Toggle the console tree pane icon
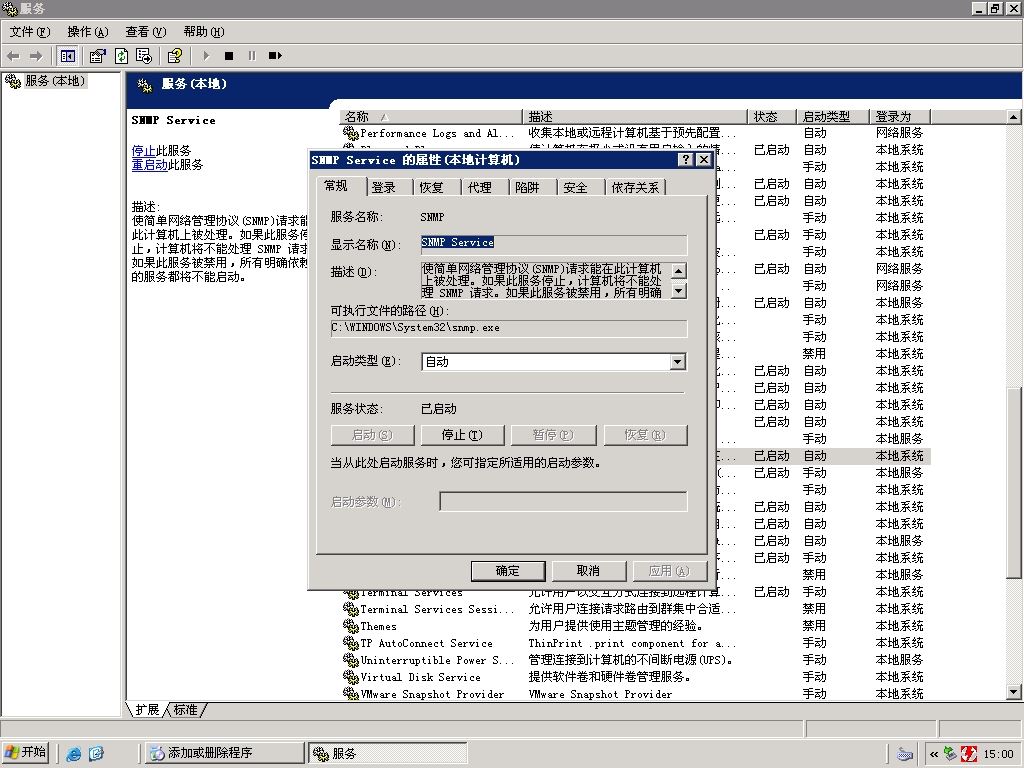The width and height of the screenshot is (1024, 768). click(67, 56)
